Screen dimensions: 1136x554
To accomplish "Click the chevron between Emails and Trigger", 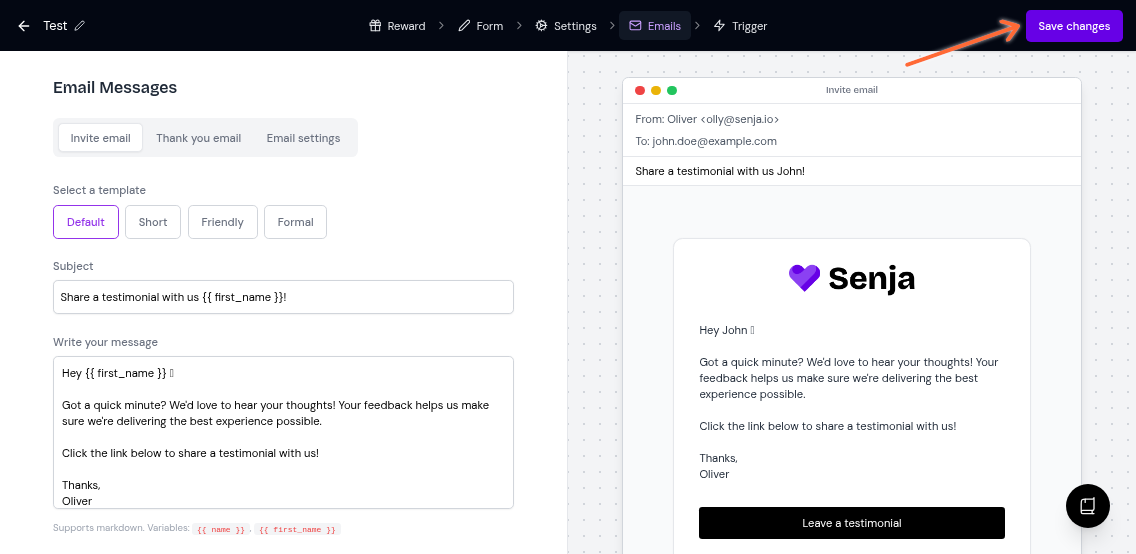I will [698, 26].
